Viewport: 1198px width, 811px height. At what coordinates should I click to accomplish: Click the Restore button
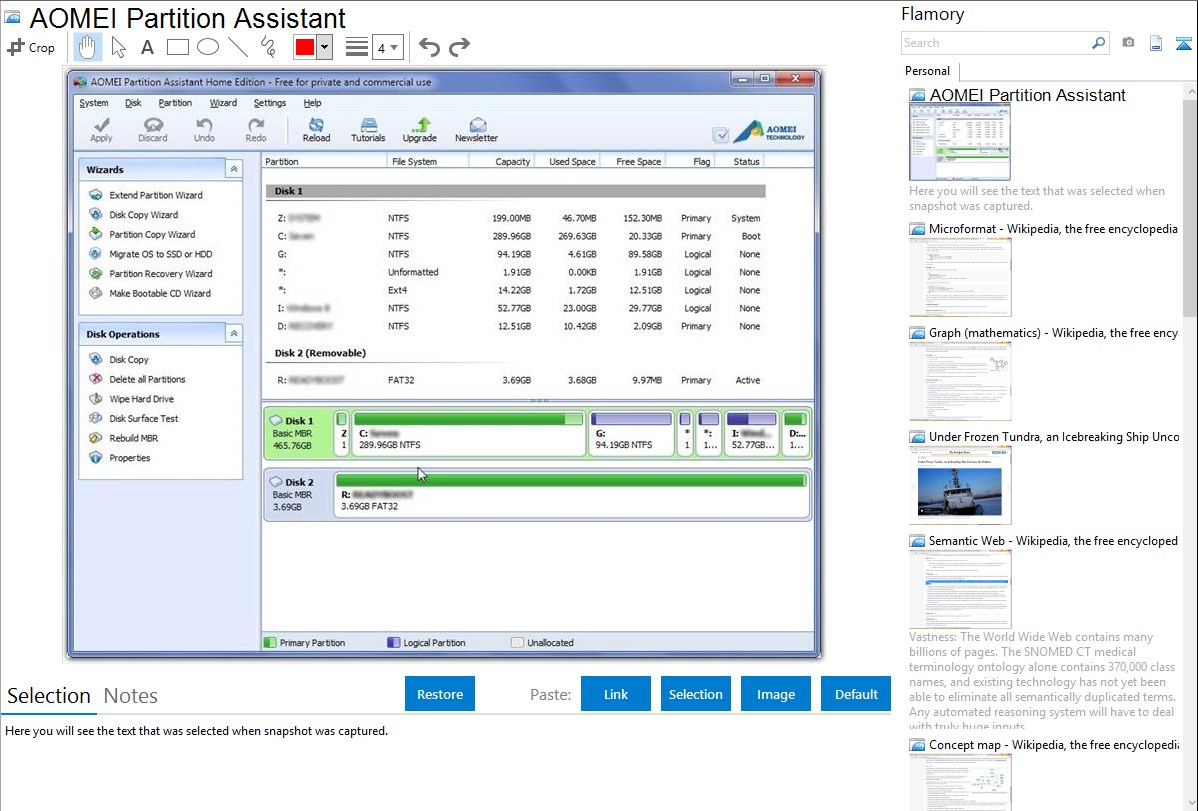tap(440, 694)
